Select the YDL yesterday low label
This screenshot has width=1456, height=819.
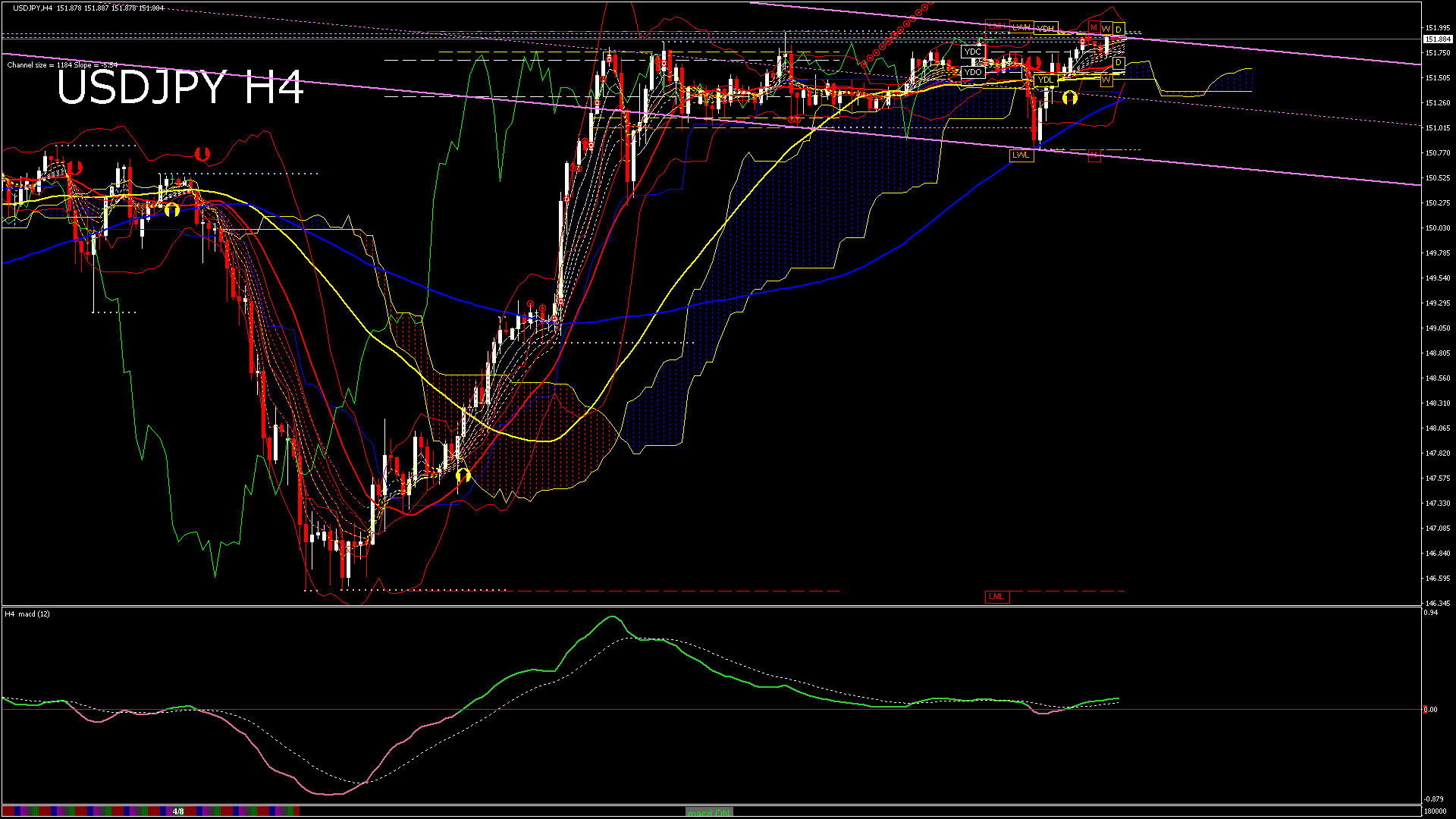[1046, 80]
